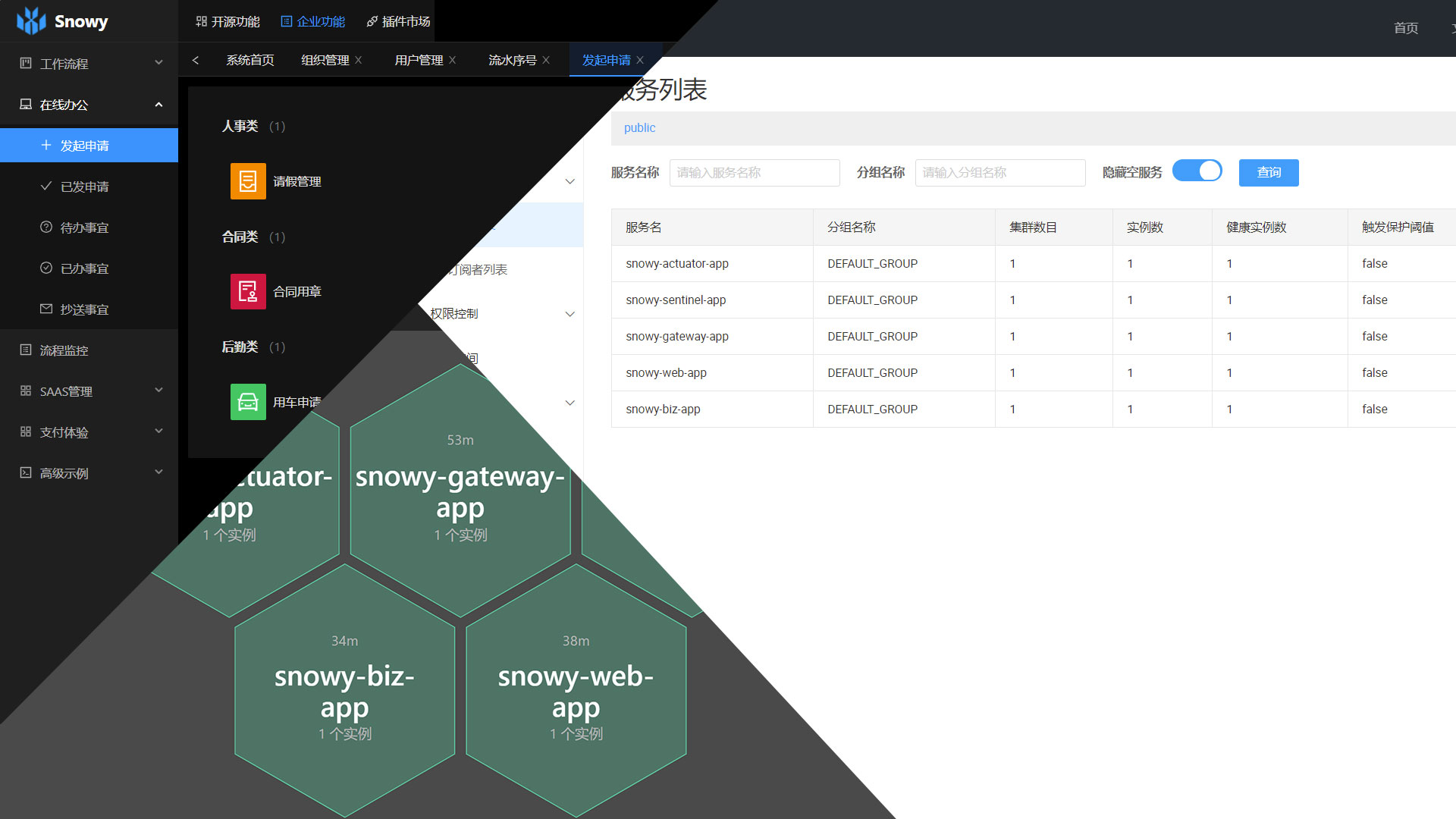The height and width of the screenshot is (819, 1456).
Task: Select the public namespace link
Action: 639,127
